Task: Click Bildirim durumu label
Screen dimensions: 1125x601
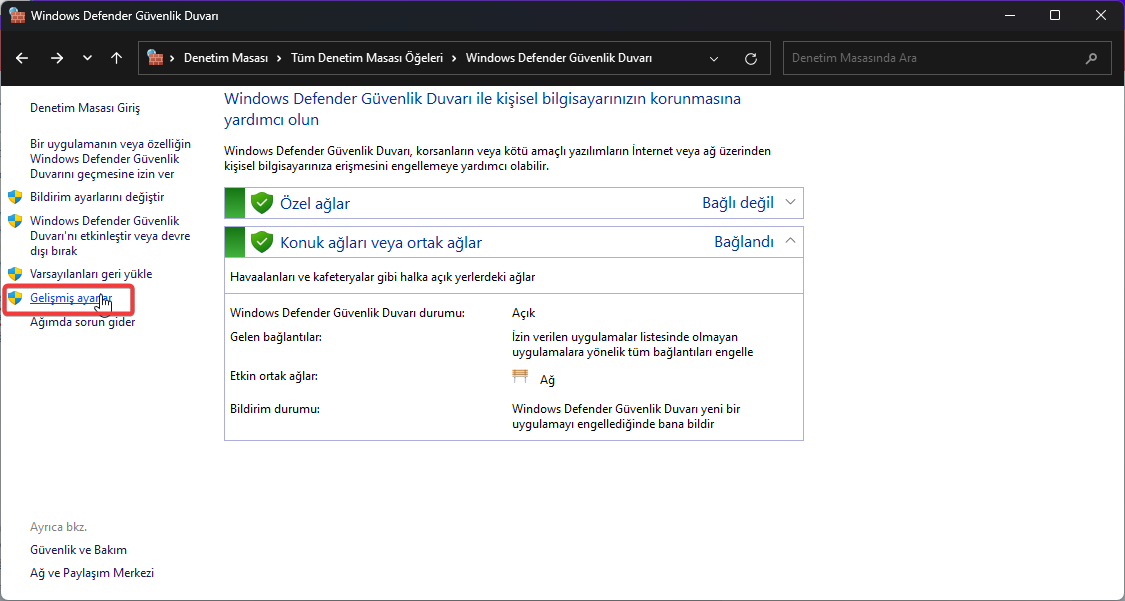Action: click(x=275, y=409)
